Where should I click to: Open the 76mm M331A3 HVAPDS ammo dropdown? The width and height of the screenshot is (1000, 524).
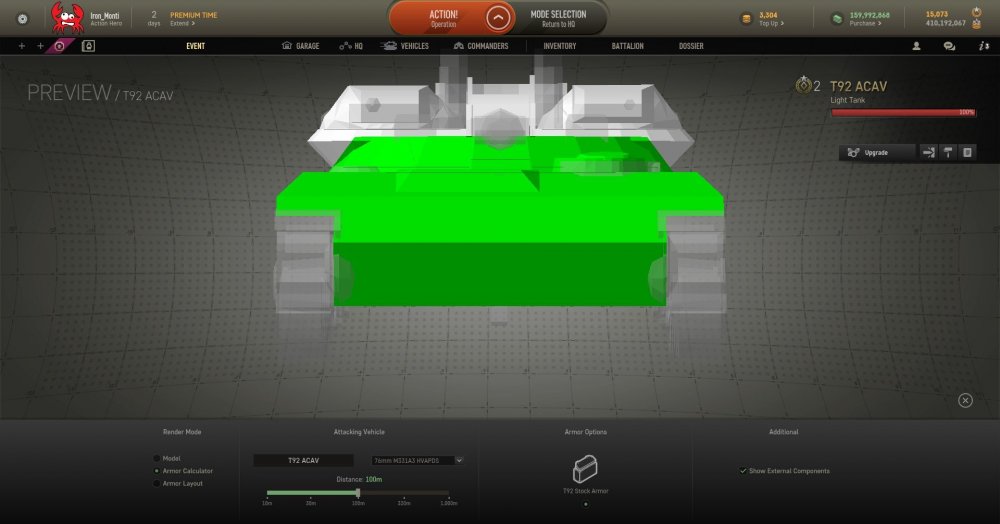tap(417, 460)
